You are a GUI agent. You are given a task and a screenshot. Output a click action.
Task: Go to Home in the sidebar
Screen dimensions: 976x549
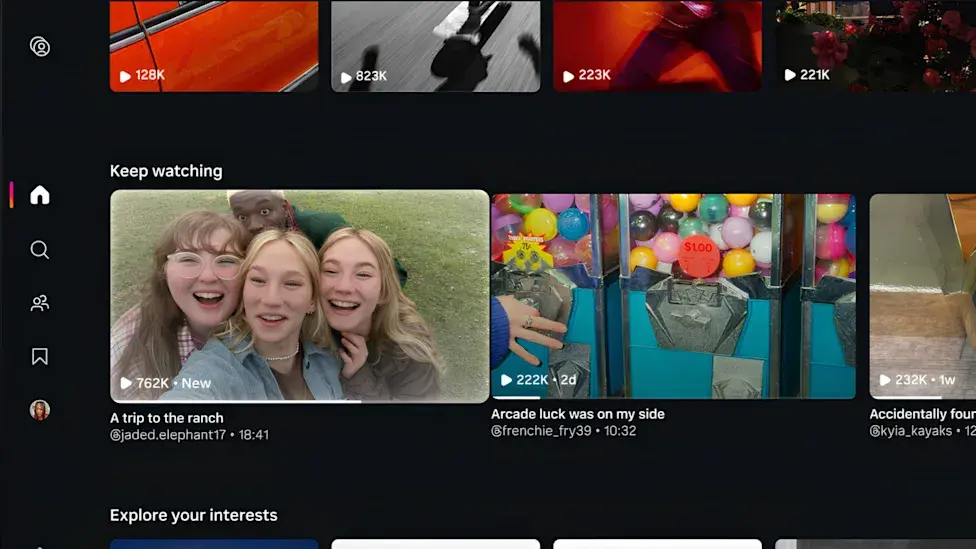coord(40,195)
